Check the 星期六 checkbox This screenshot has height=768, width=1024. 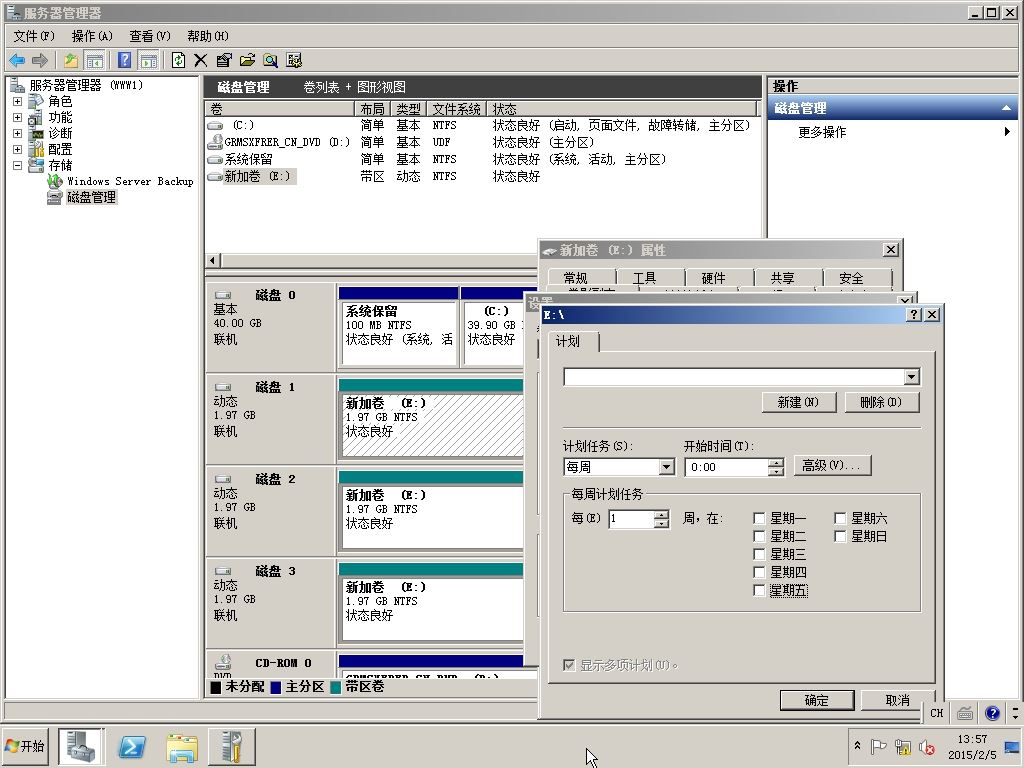[840, 519]
